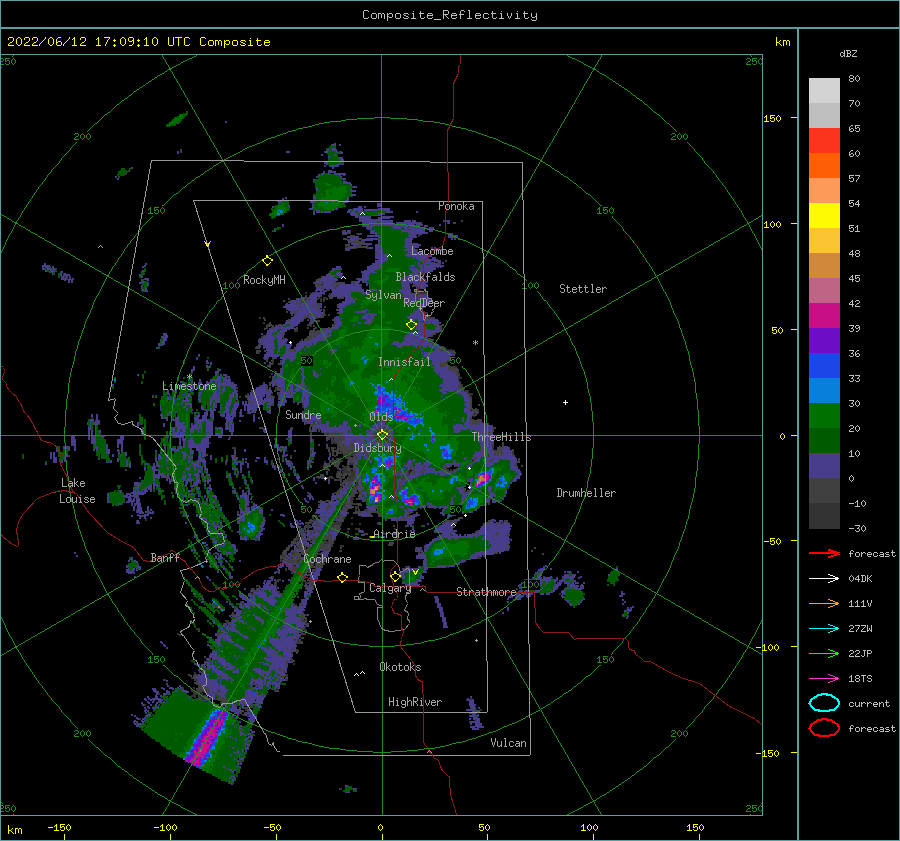Click the yellow diamond marker near RockyMH
The image size is (900, 841).
click(267, 261)
